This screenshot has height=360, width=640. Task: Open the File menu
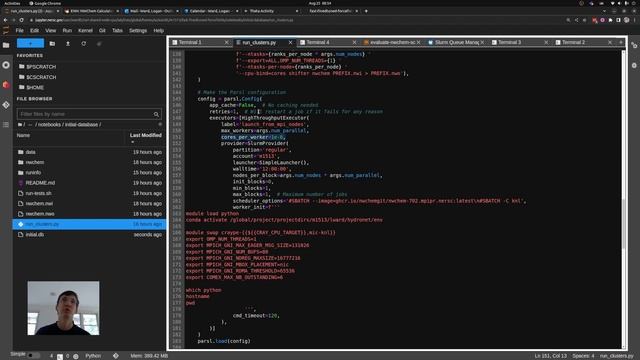[x=20, y=31]
